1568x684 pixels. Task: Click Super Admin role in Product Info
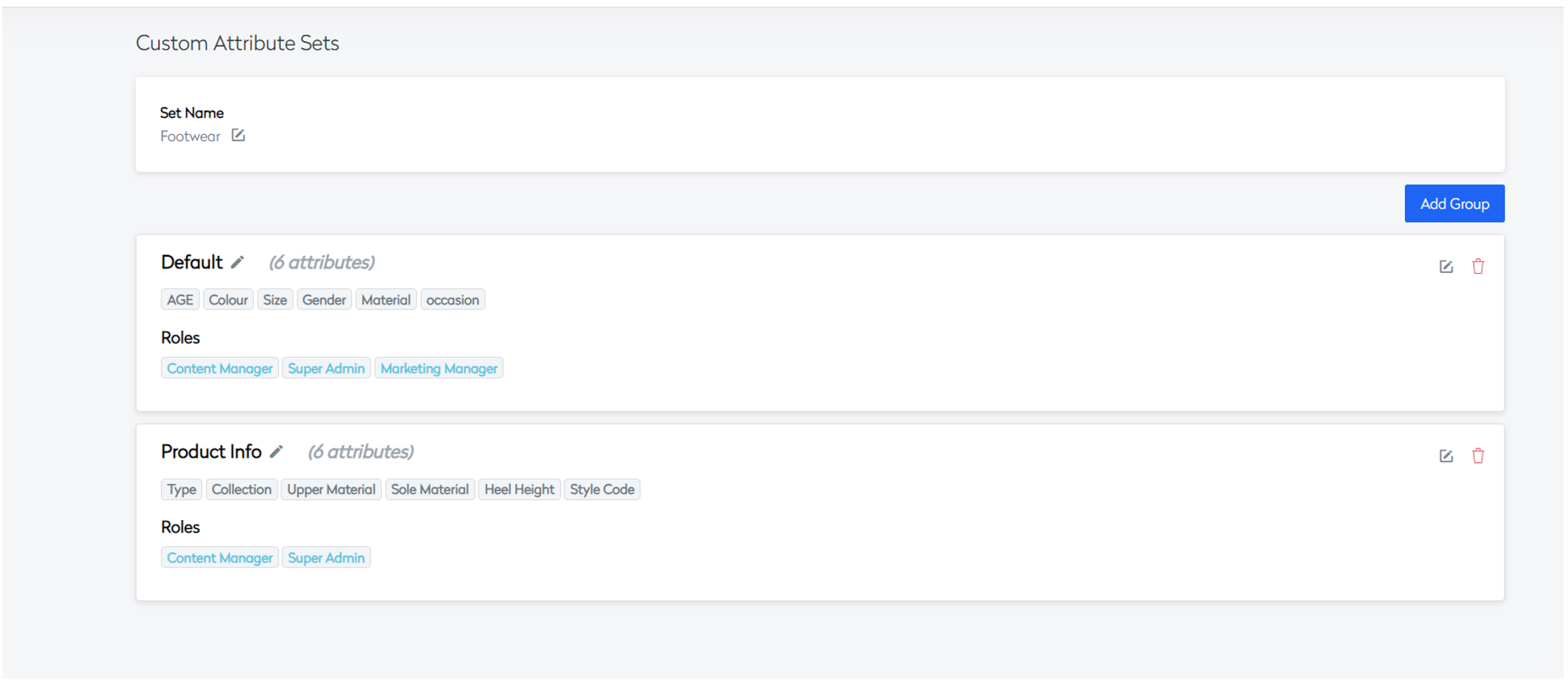326,557
